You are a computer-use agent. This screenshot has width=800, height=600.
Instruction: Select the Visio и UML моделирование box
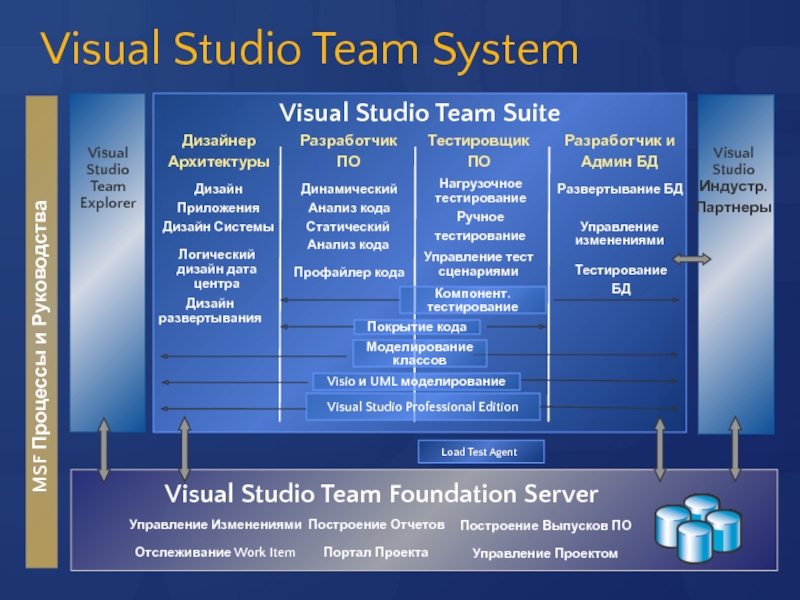pos(416,381)
